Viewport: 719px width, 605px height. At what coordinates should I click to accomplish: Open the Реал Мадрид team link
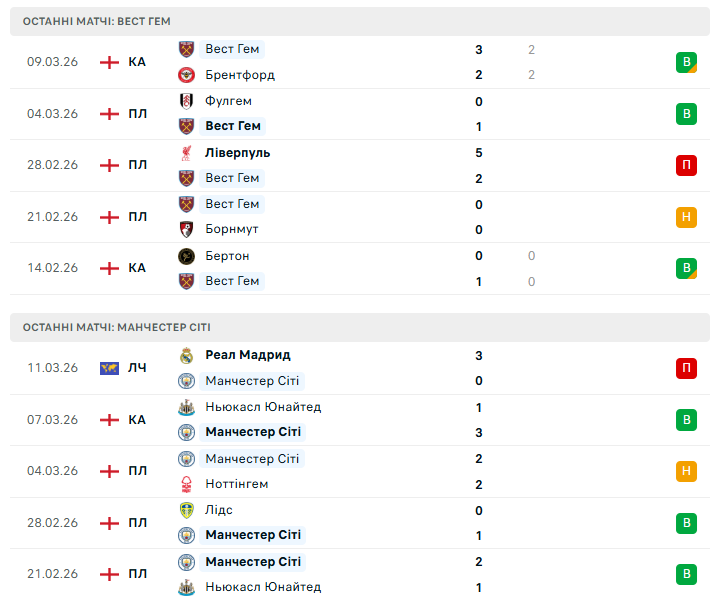[x=248, y=355]
